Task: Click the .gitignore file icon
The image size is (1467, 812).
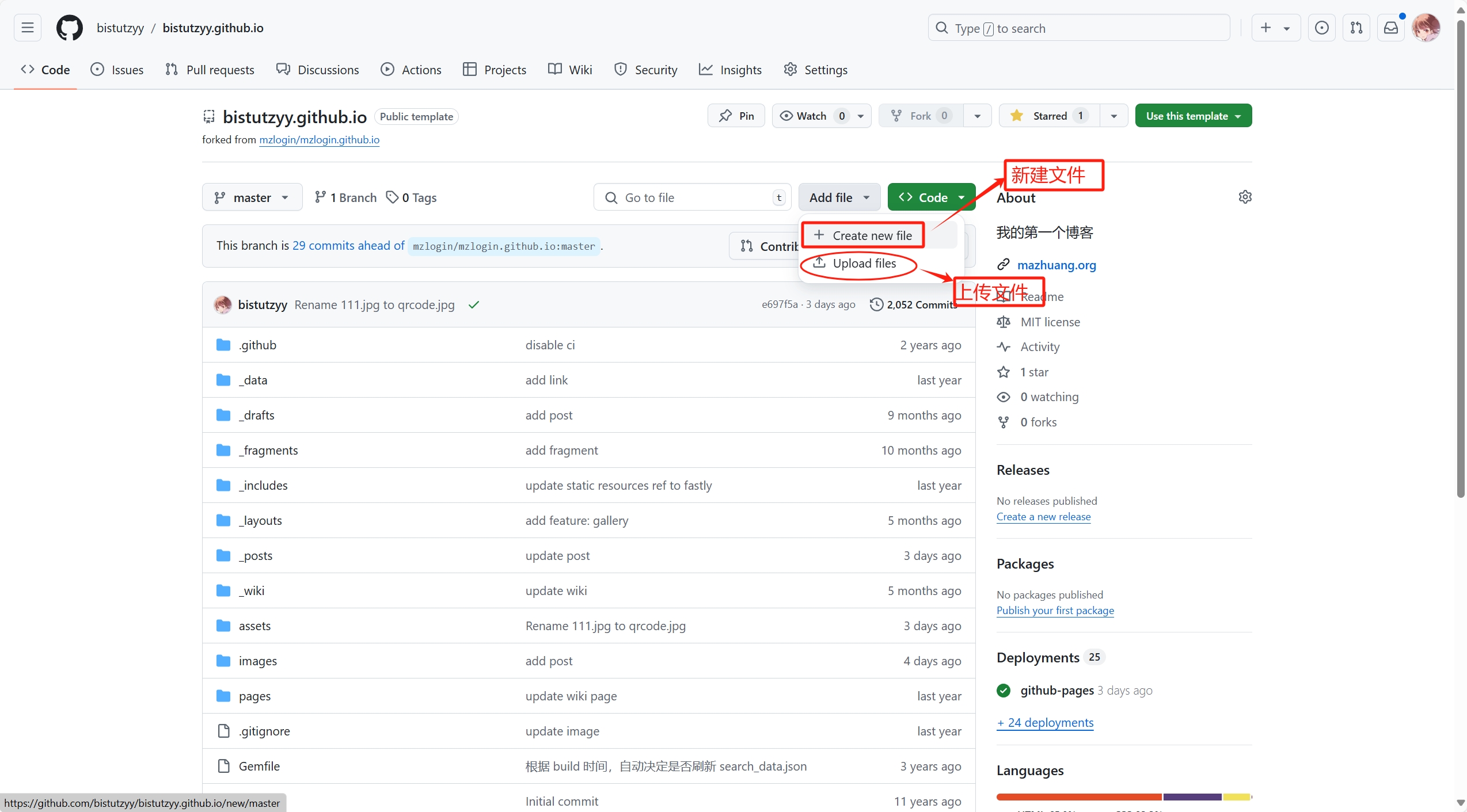Action: pos(223,731)
